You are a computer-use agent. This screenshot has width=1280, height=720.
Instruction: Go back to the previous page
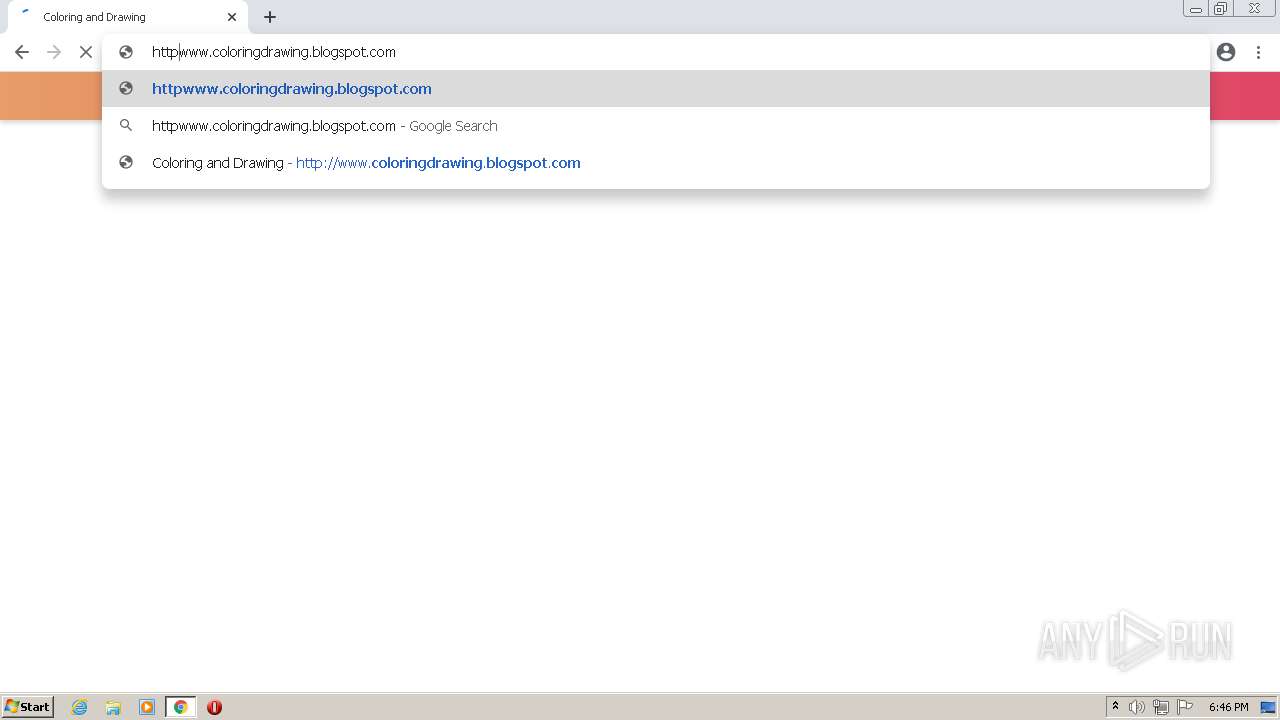coord(22,52)
